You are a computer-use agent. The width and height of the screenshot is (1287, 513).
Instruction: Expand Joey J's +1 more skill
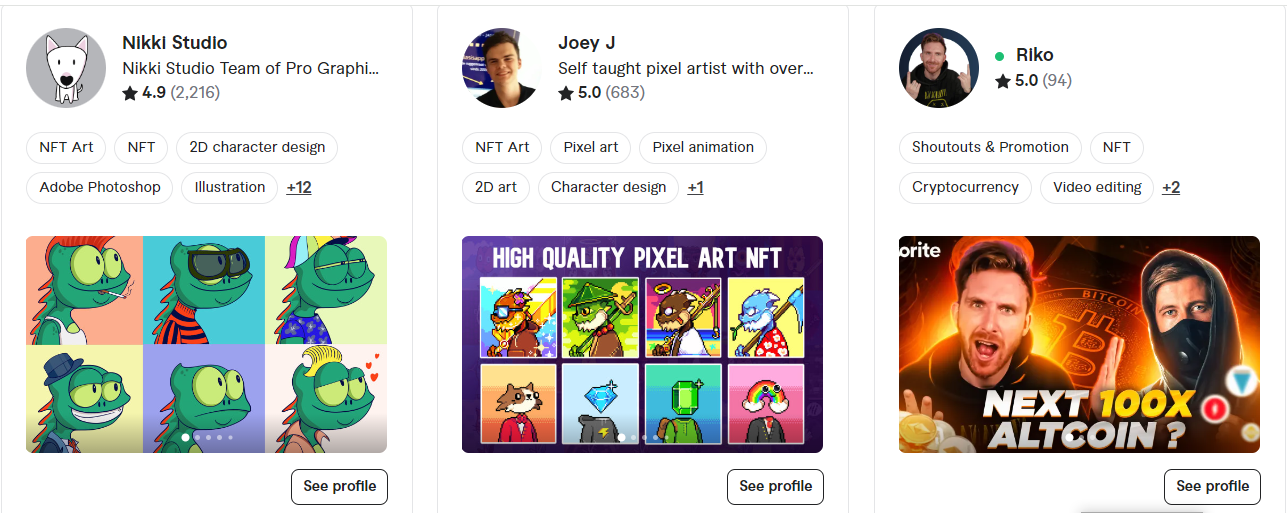coord(695,187)
